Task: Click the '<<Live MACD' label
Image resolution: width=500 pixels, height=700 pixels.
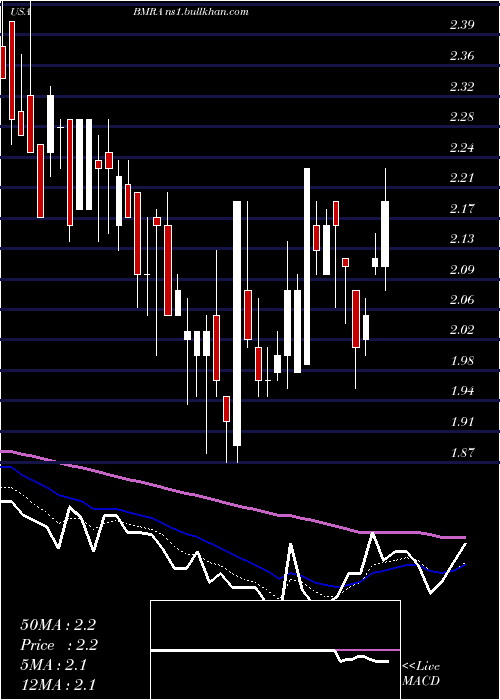Action: (x=421, y=674)
